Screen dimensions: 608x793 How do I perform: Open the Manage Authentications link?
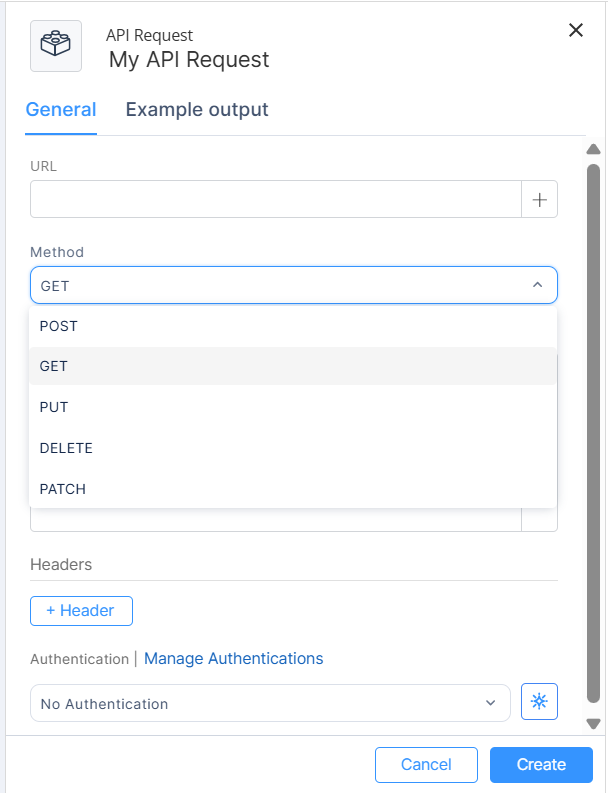[233, 658]
